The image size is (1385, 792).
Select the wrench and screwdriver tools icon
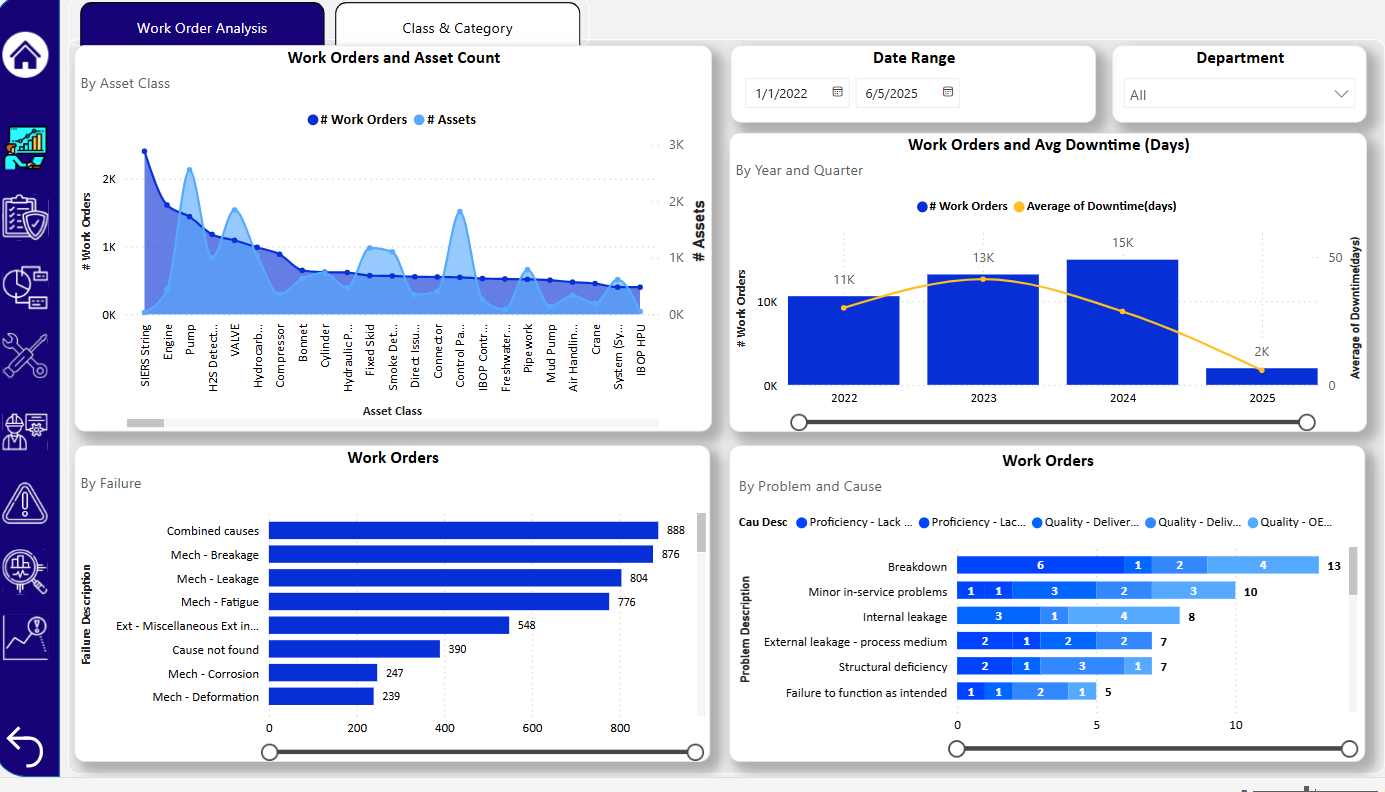point(27,357)
